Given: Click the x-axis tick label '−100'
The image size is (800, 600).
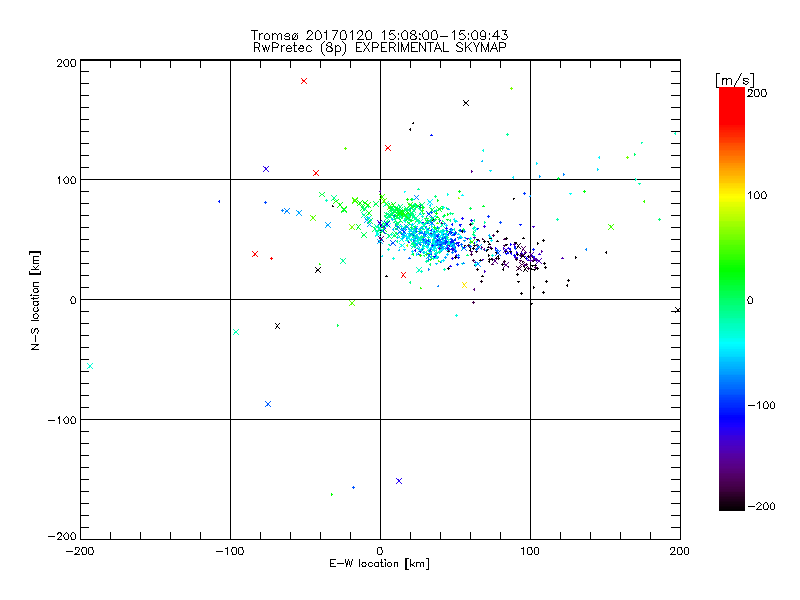Looking at the screenshot, I should (x=230, y=551).
